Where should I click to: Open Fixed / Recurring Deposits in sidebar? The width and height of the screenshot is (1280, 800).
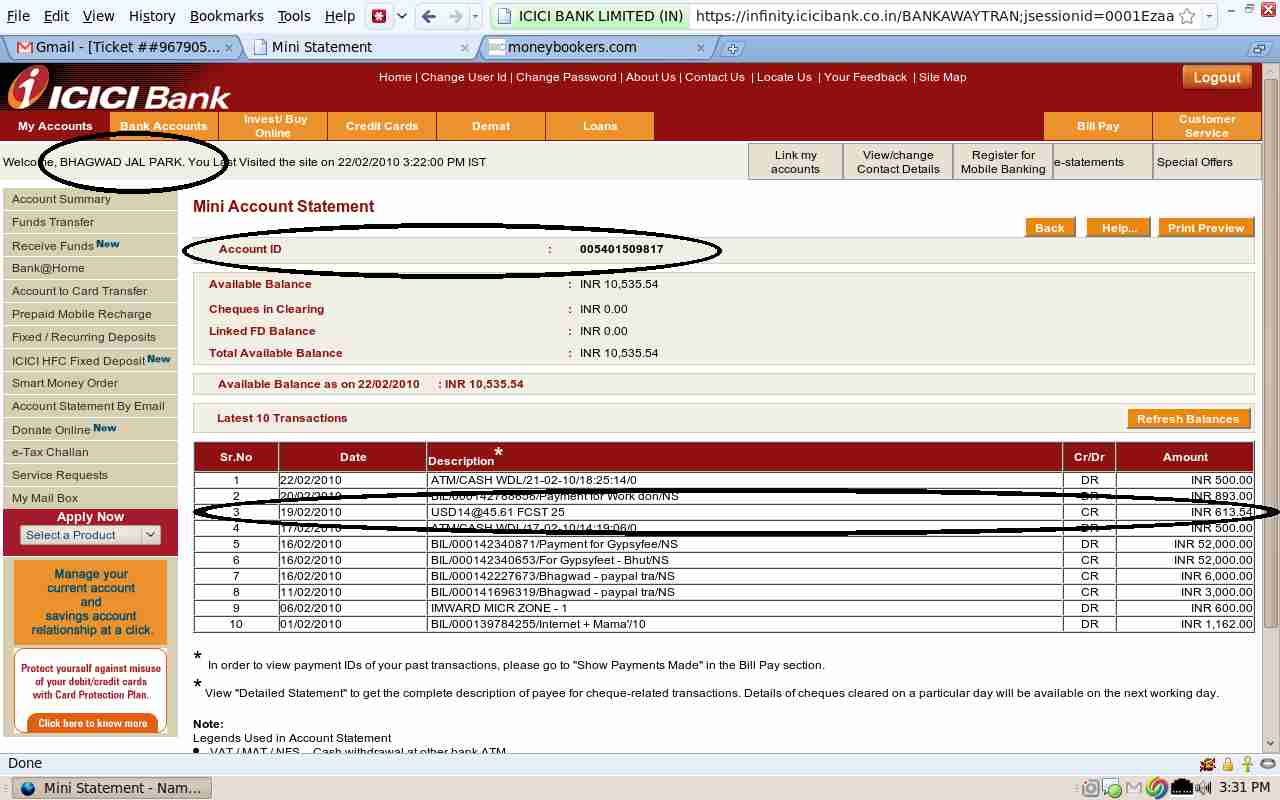[x=90, y=337]
